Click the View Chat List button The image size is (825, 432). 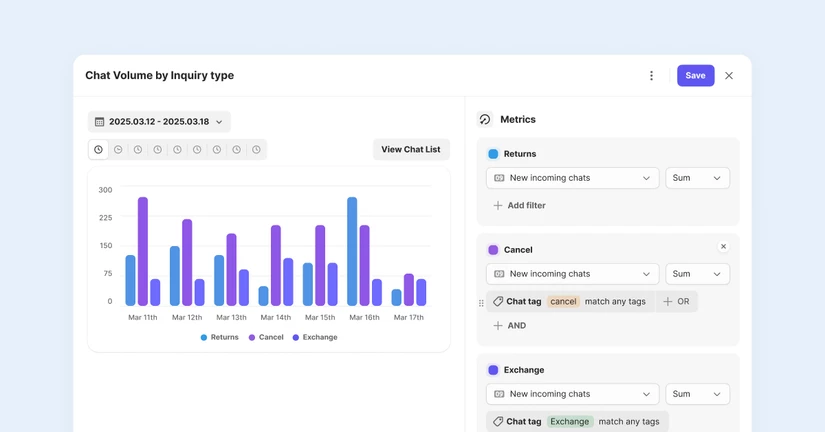(410, 150)
